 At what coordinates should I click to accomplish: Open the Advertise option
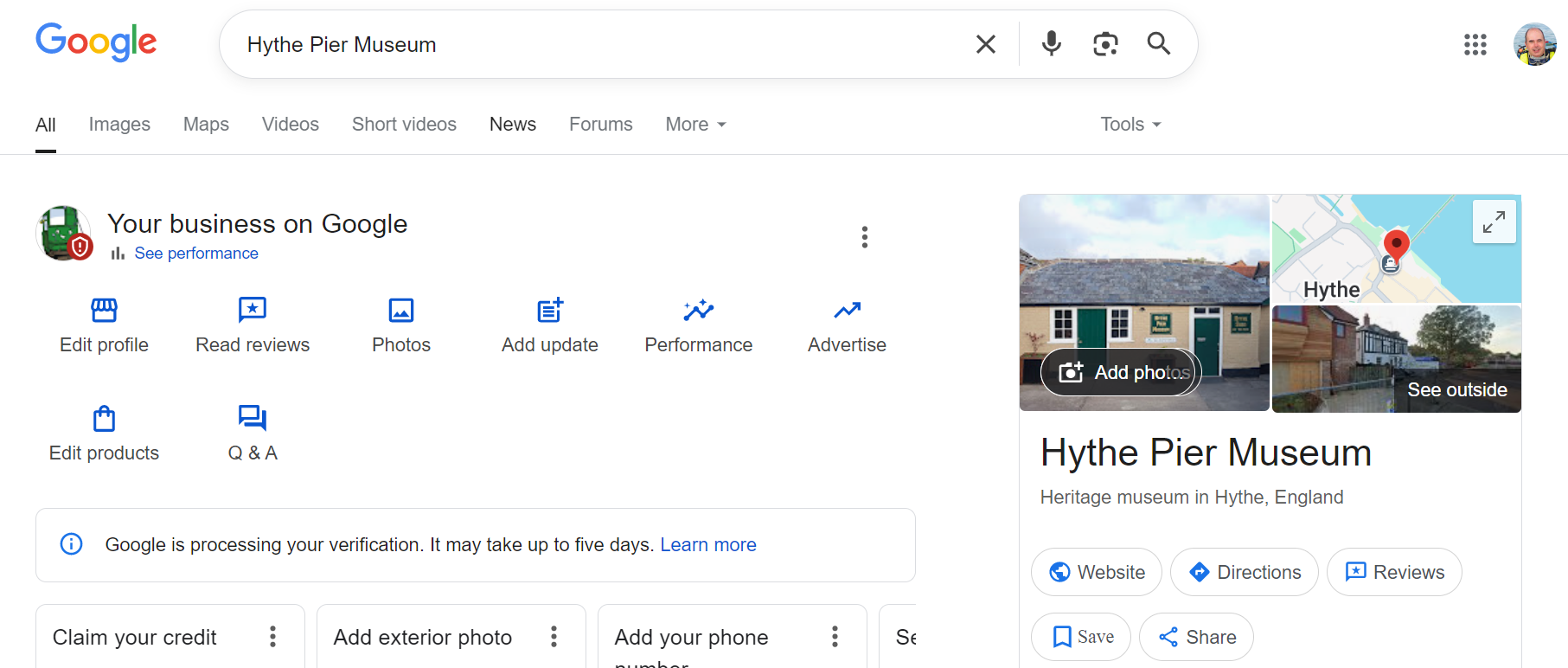coord(848,326)
